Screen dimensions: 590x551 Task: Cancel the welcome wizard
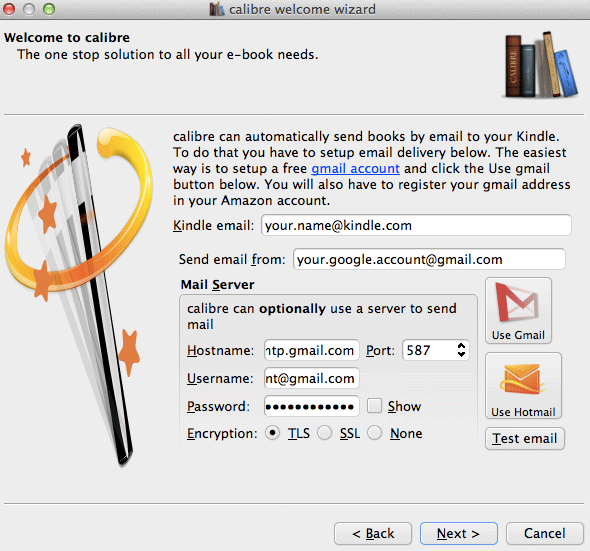click(x=544, y=533)
